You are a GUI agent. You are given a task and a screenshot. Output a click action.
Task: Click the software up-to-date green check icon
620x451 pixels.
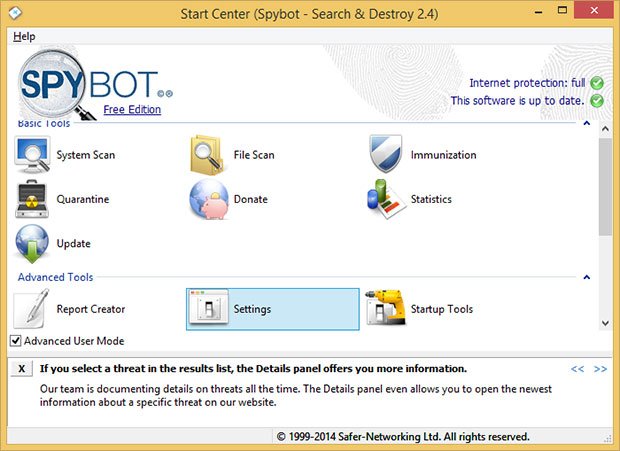click(597, 101)
